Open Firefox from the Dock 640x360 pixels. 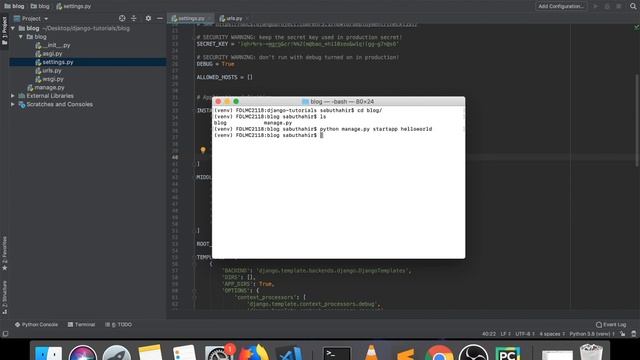(x=254, y=353)
